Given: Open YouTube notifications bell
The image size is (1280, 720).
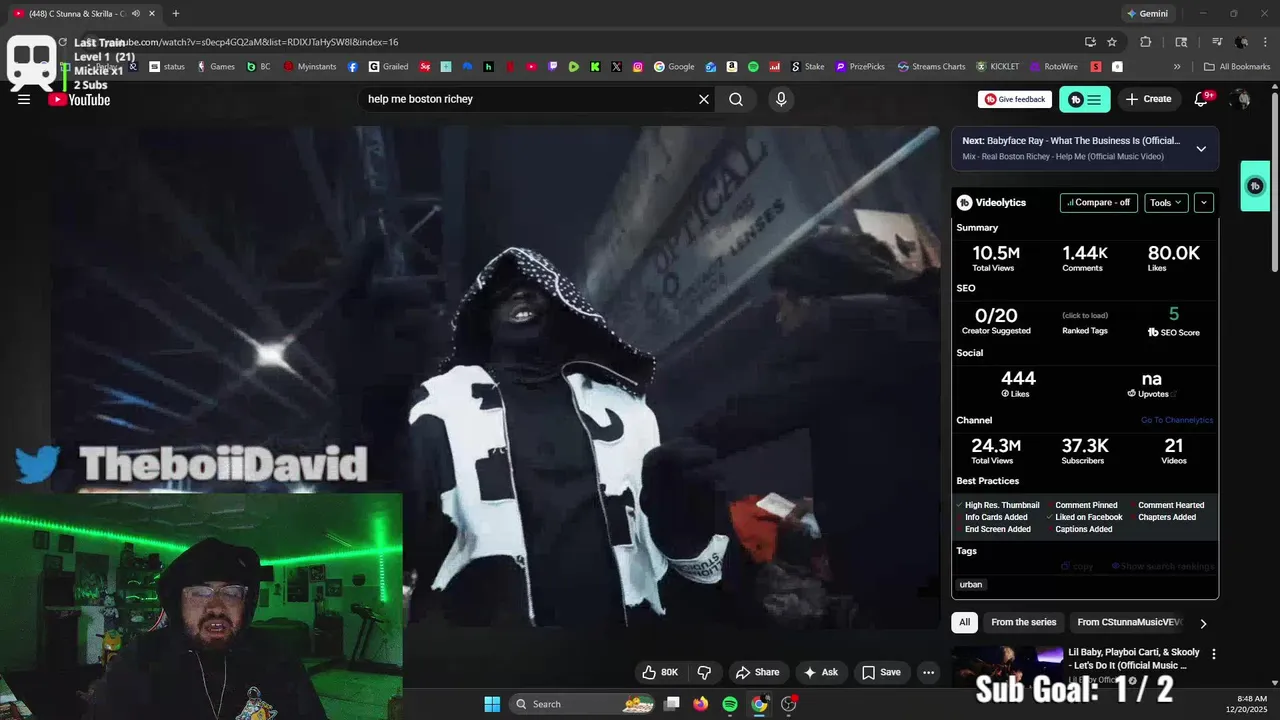Looking at the screenshot, I should coord(1202,99).
